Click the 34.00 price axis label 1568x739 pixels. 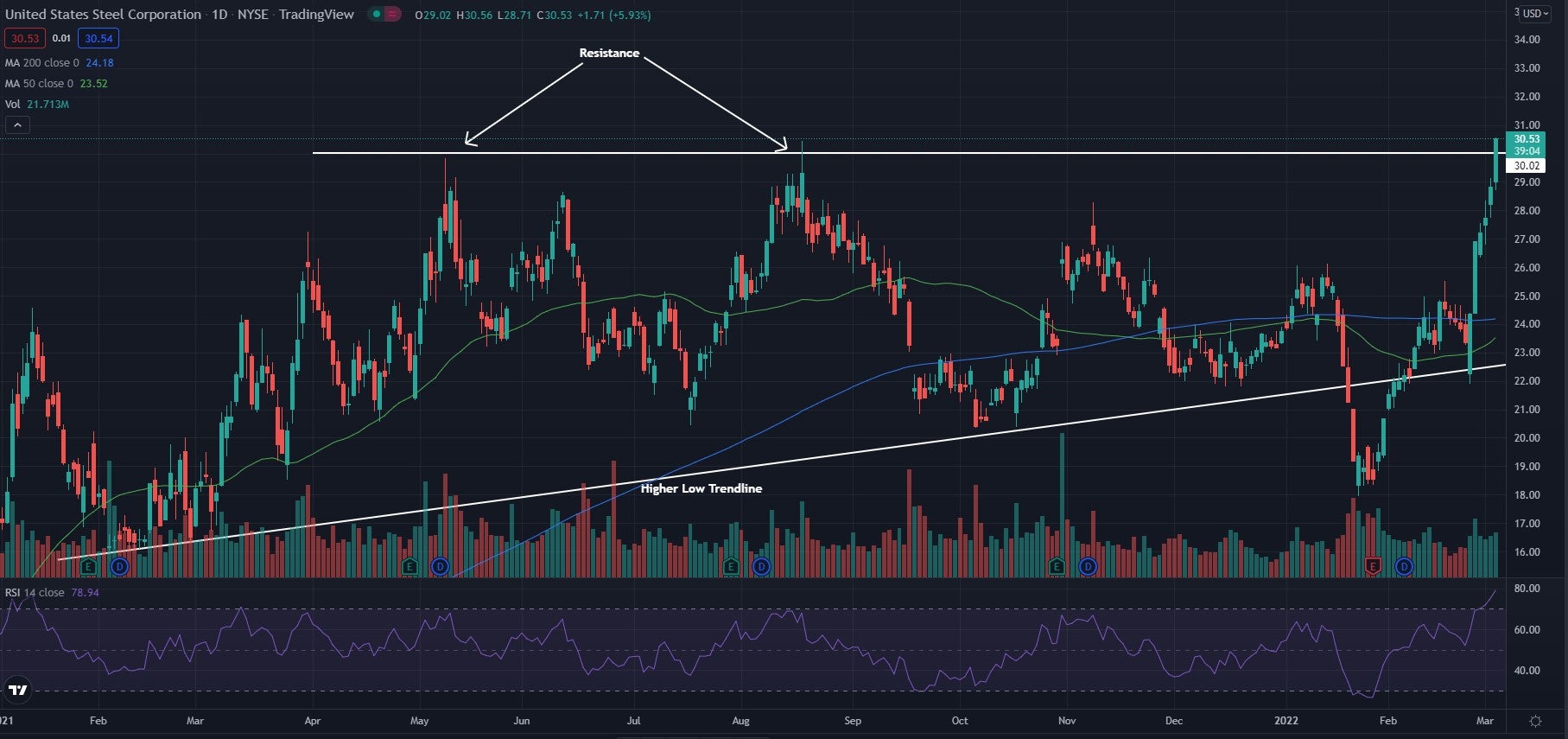(x=1527, y=40)
